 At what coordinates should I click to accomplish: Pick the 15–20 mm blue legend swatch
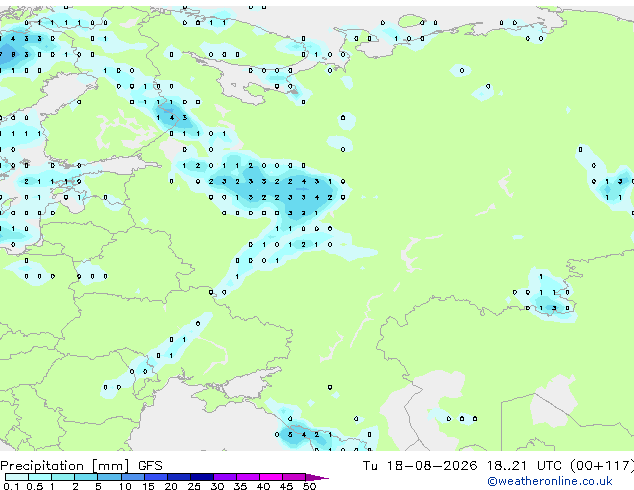point(156,477)
